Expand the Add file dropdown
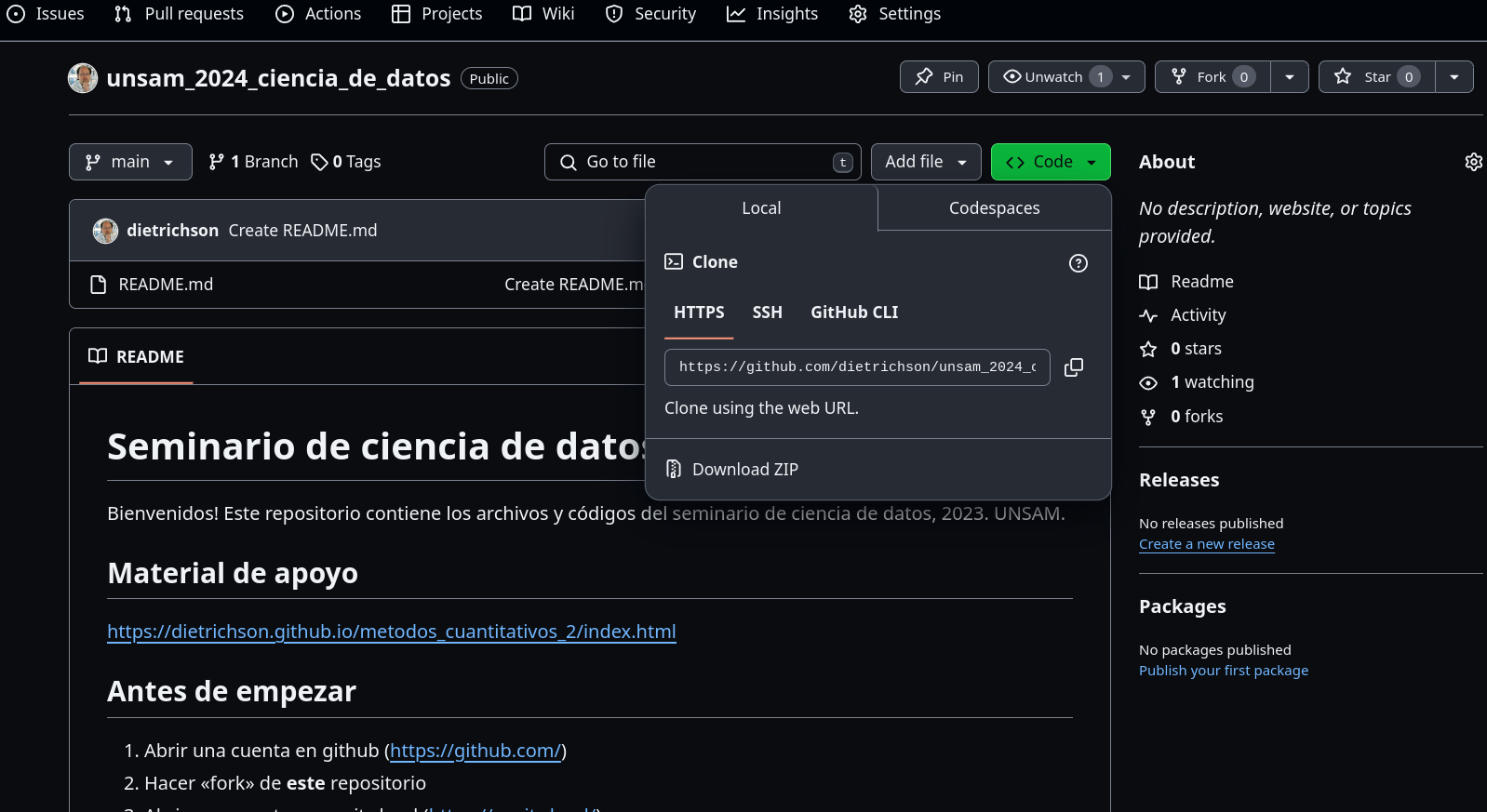 tap(925, 162)
